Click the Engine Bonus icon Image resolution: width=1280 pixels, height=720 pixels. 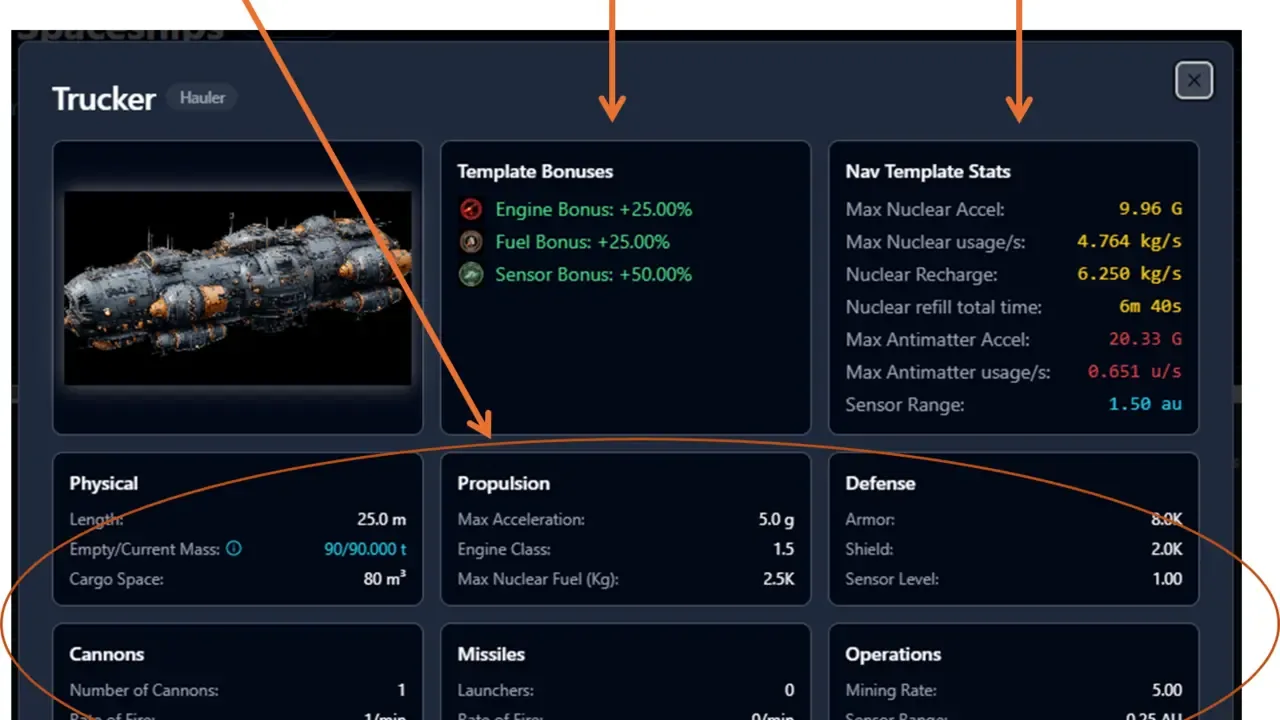coord(471,209)
